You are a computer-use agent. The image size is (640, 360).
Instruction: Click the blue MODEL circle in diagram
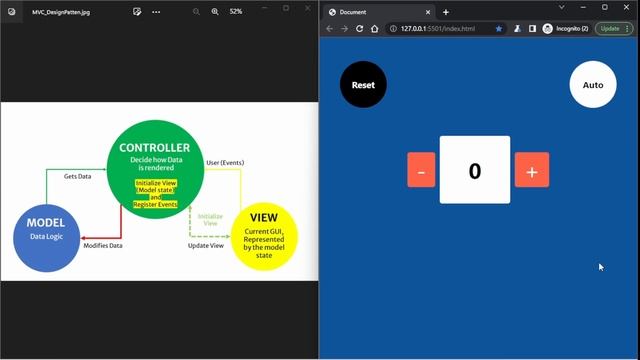(47, 238)
